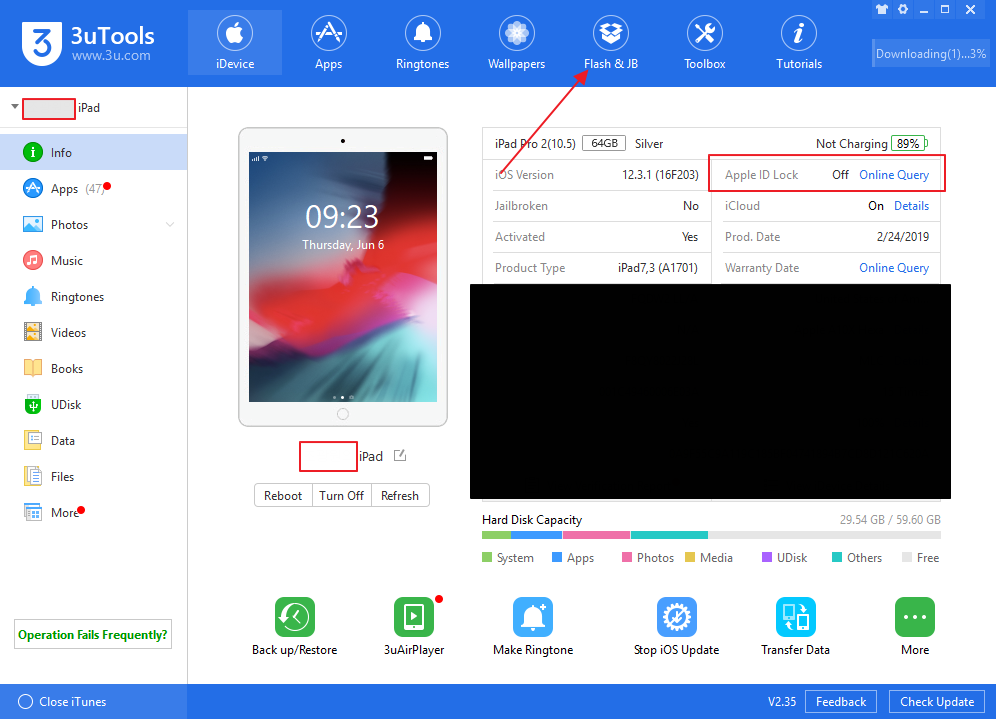
Task: Click the iPad Pro 2(10.5) model name
Action: pyautogui.click(x=535, y=144)
